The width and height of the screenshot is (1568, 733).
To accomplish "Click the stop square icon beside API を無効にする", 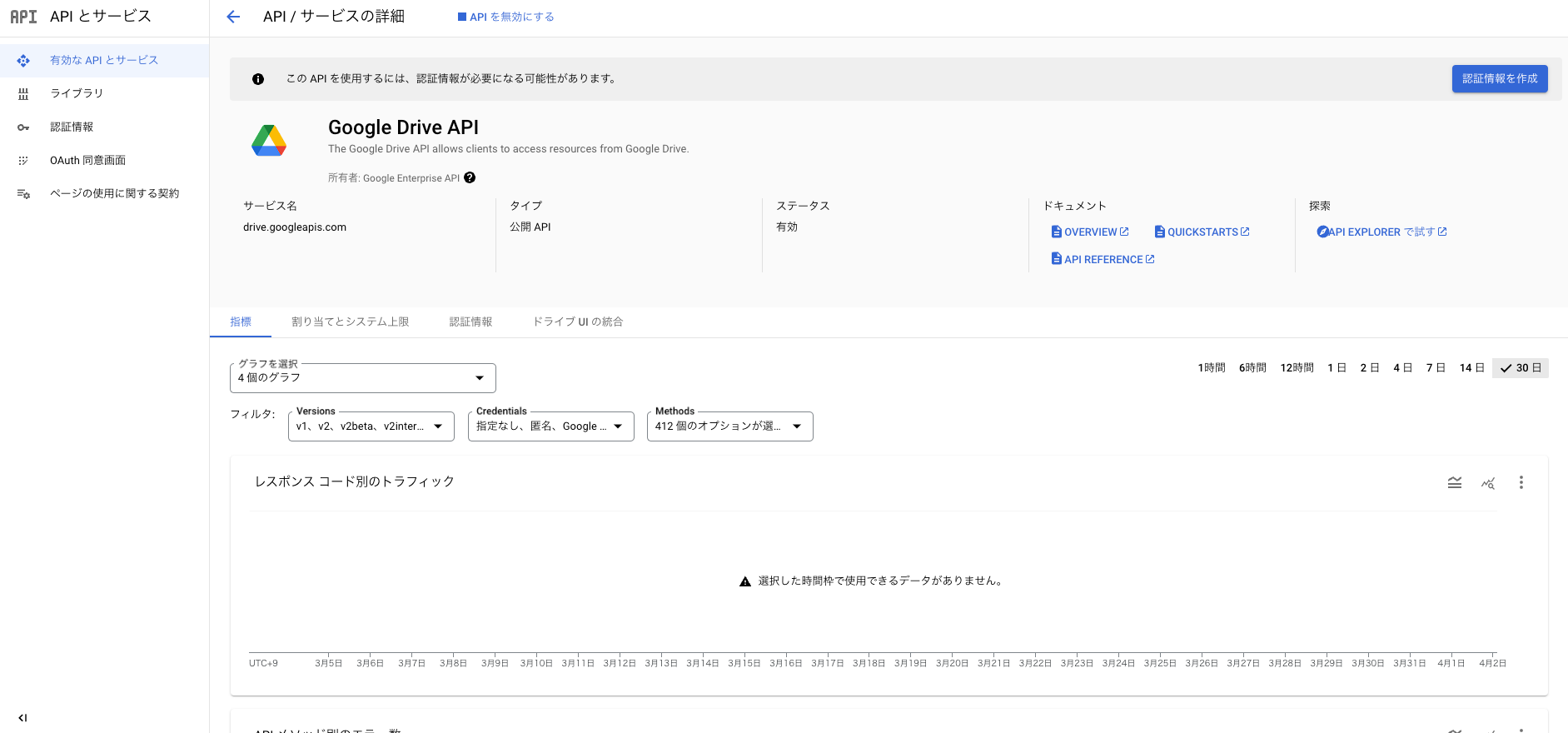I will pos(462,17).
